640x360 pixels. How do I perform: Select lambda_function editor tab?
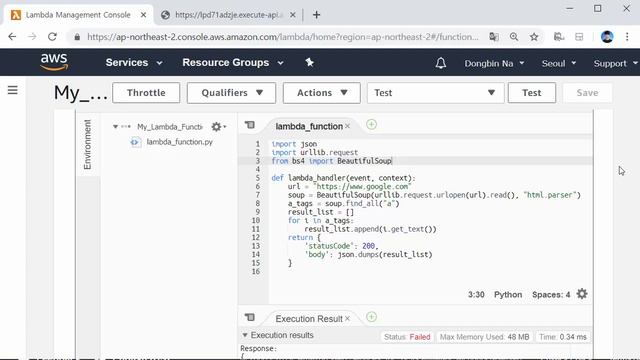(309, 127)
